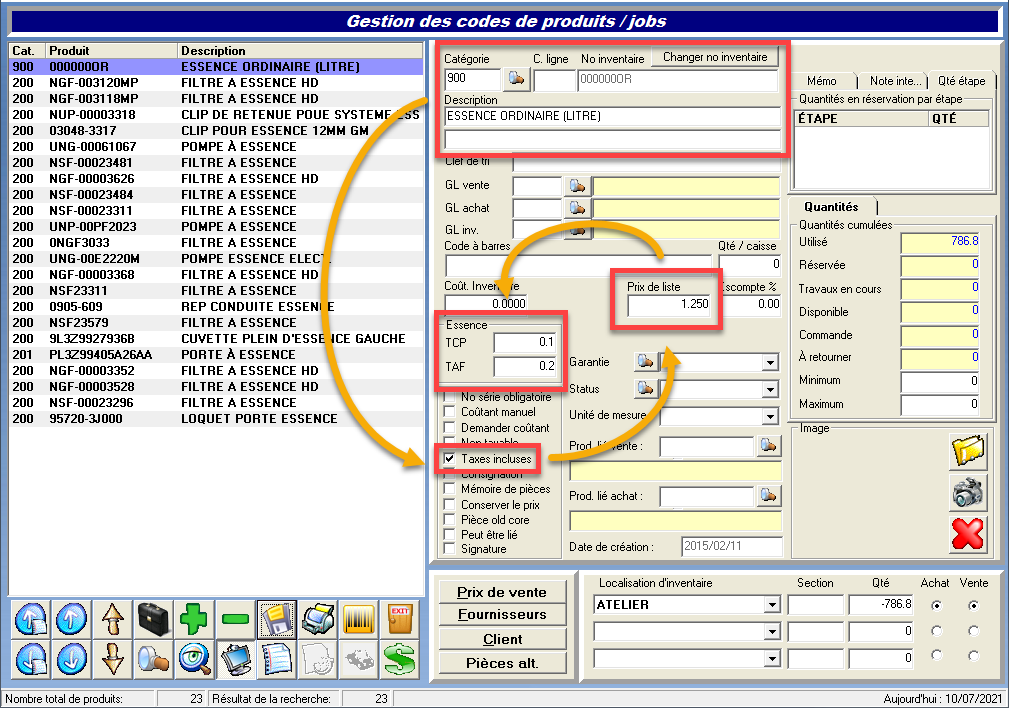Open the barcode tool icon
The image size is (1009, 708).
pos(358,619)
